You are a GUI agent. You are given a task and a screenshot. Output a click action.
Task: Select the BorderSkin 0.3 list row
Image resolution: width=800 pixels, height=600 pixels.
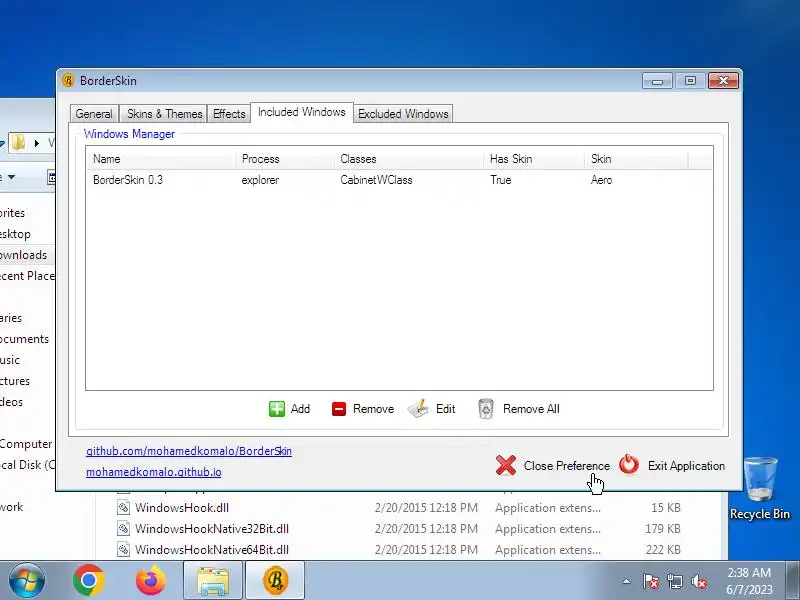coord(399,180)
